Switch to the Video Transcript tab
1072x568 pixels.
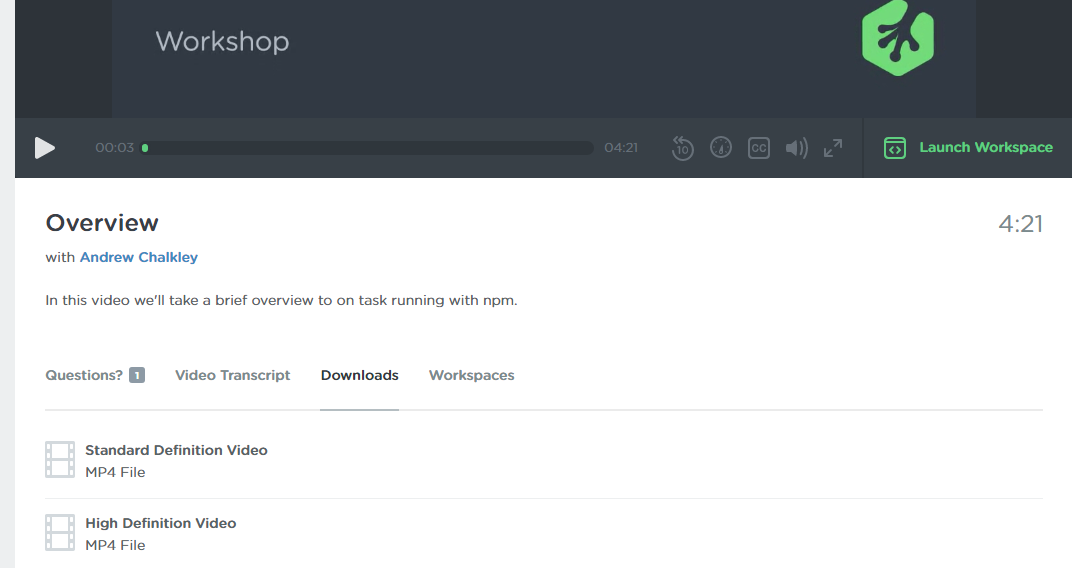click(232, 375)
